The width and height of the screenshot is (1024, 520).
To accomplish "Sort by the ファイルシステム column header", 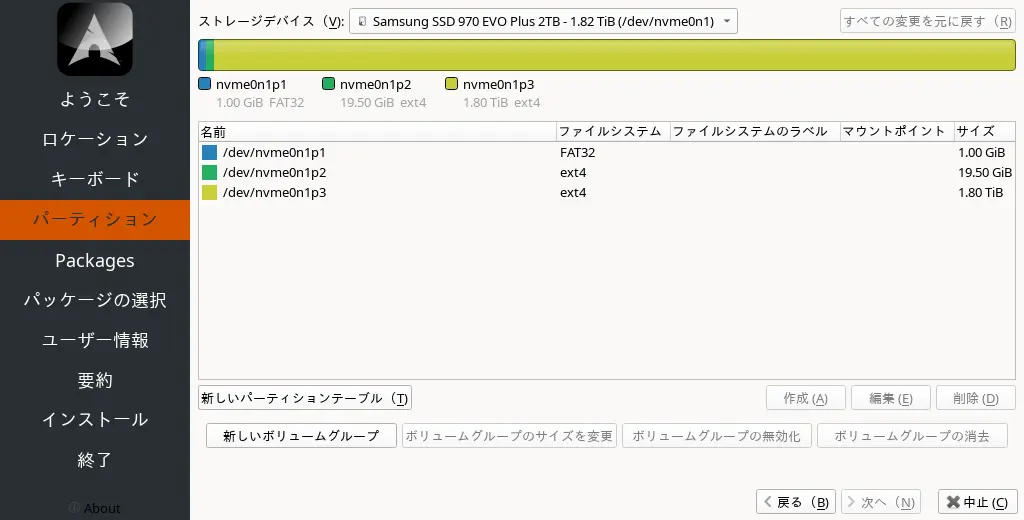I will coord(610,131).
